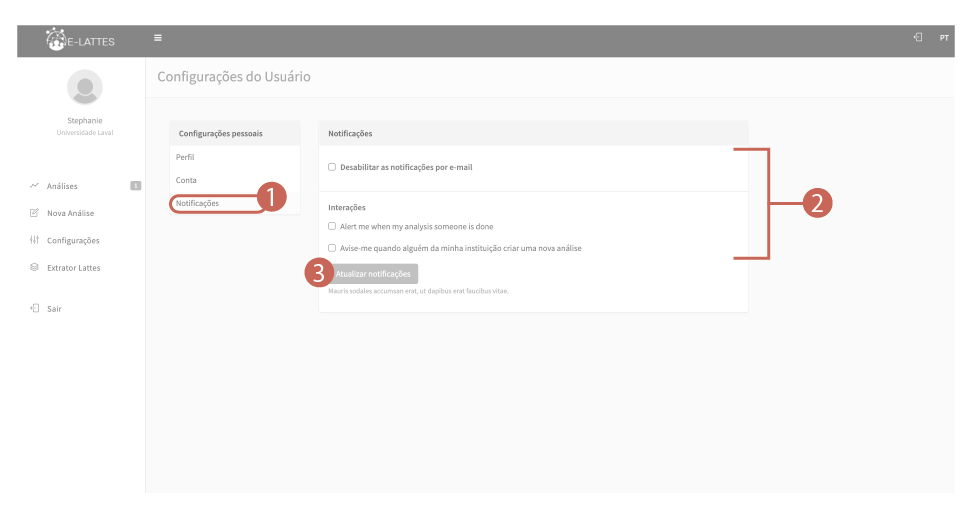Tick the Avise-me nova análise checkbox

click(x=332, y=248)
